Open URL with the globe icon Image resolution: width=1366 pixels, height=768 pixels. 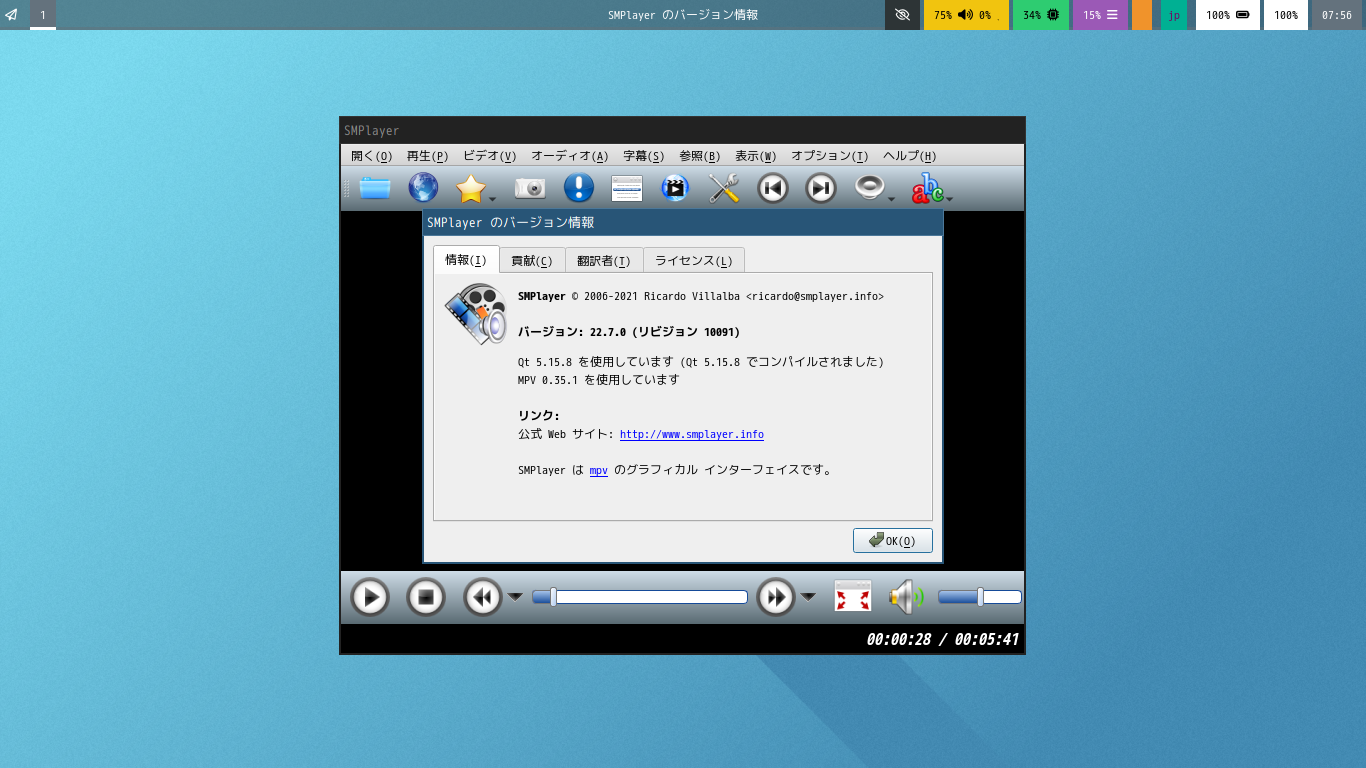point(423,188)
